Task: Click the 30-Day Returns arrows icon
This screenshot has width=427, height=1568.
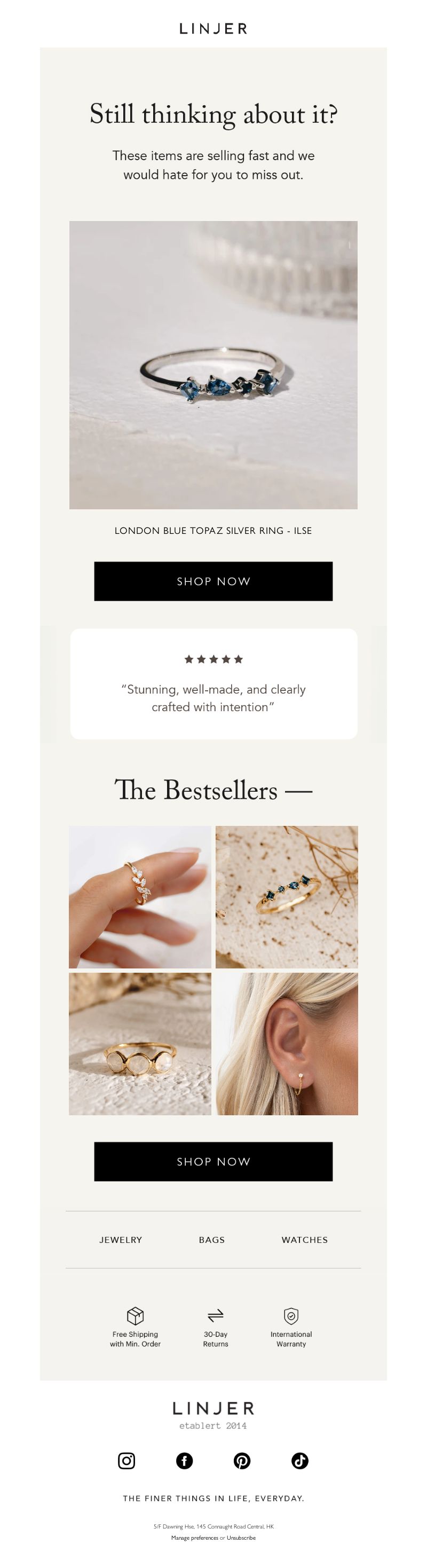Action: tap(215, 1315)
